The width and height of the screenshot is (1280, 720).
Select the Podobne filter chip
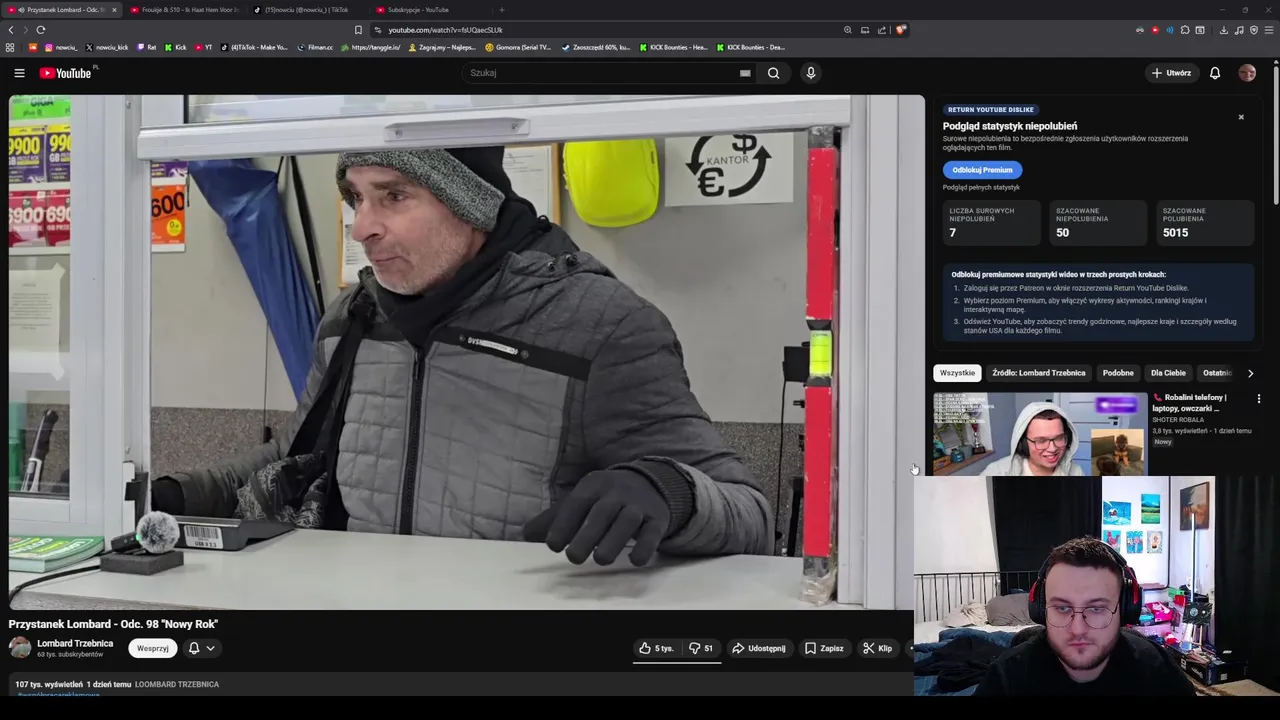pos(1118,373)
